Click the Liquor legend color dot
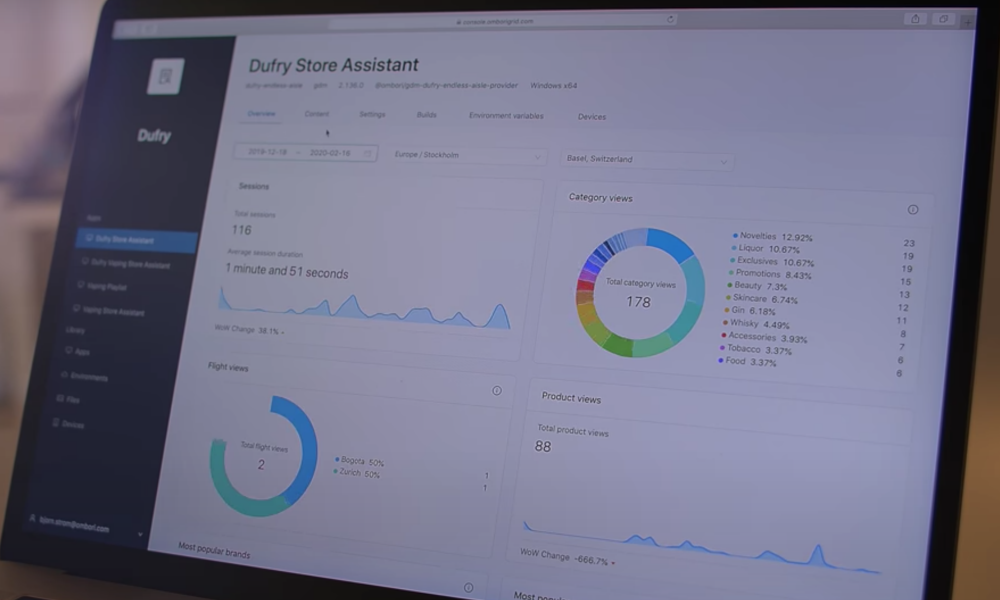Screen dimensions: 1000x600 click(x=734, y=247)
